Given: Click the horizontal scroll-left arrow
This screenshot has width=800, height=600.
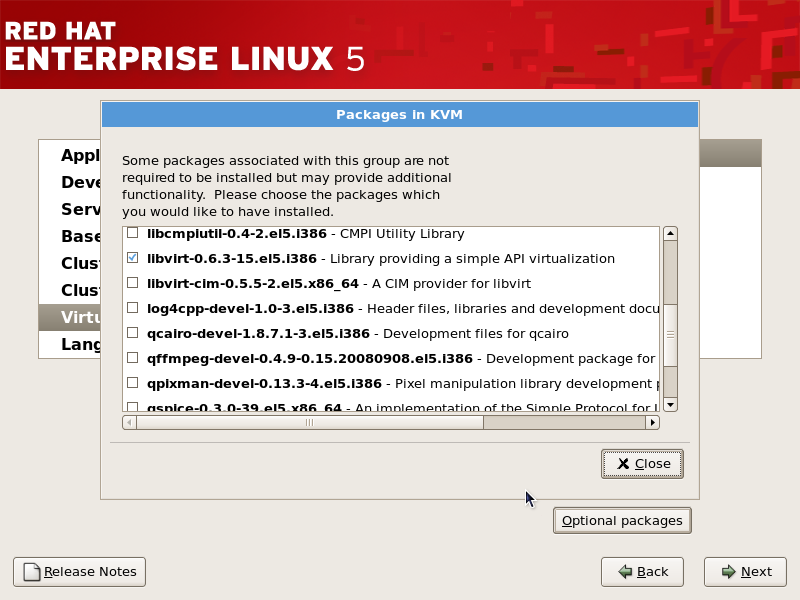Looking at the screenshot, I should point(130,422).
